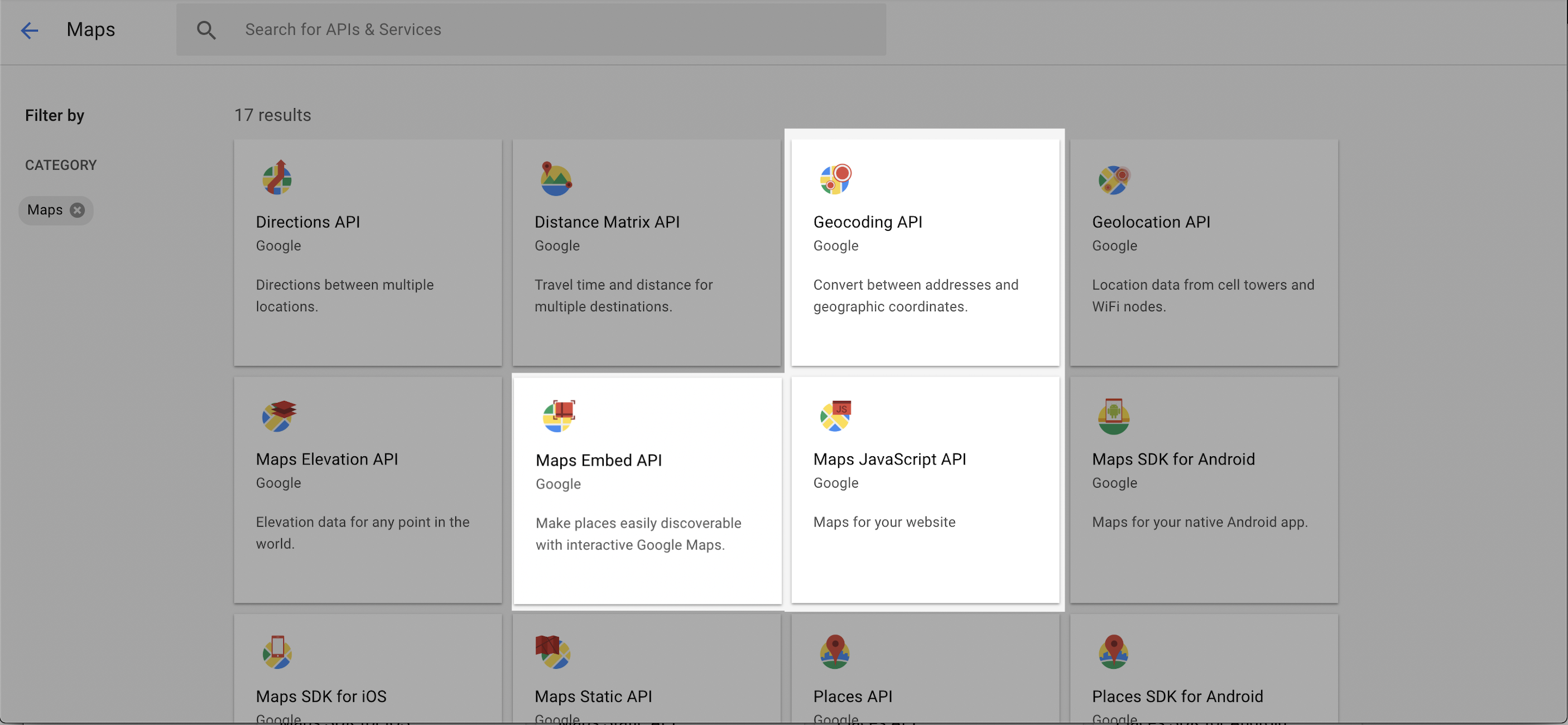This screenshot has width=1568, height=725.
Task: Click Google publisher under Maps Embed API
Action: 558,484
